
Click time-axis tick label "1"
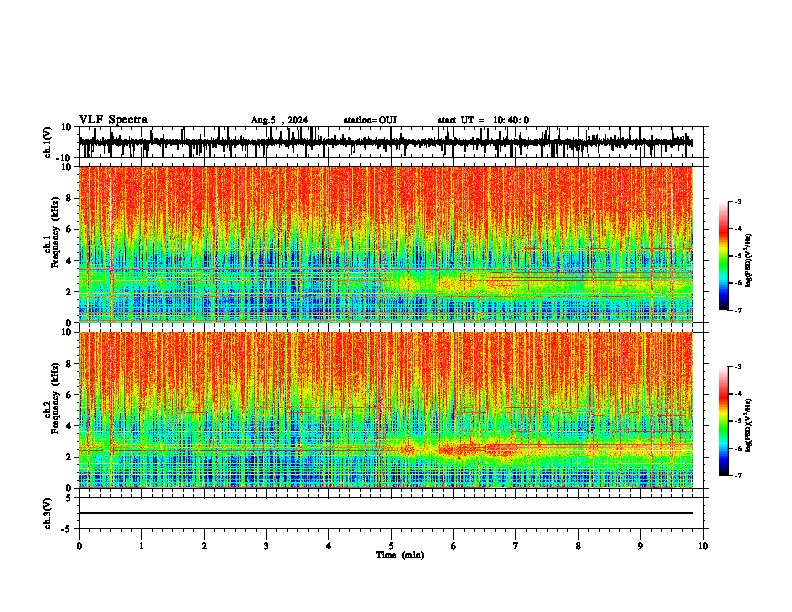coord(141,546)
